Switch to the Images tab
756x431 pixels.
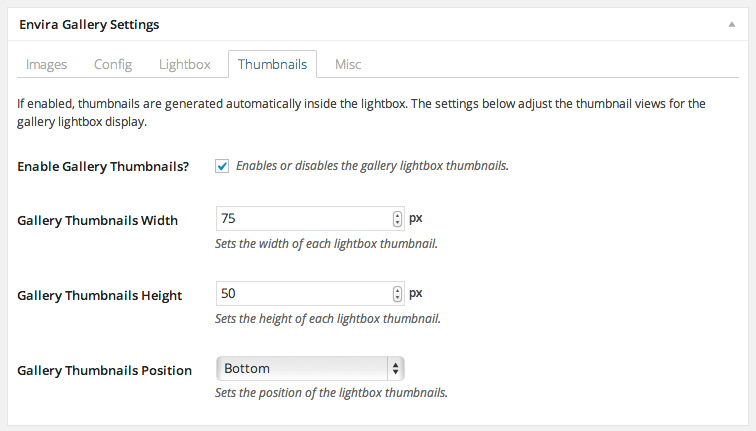(46, 64)
